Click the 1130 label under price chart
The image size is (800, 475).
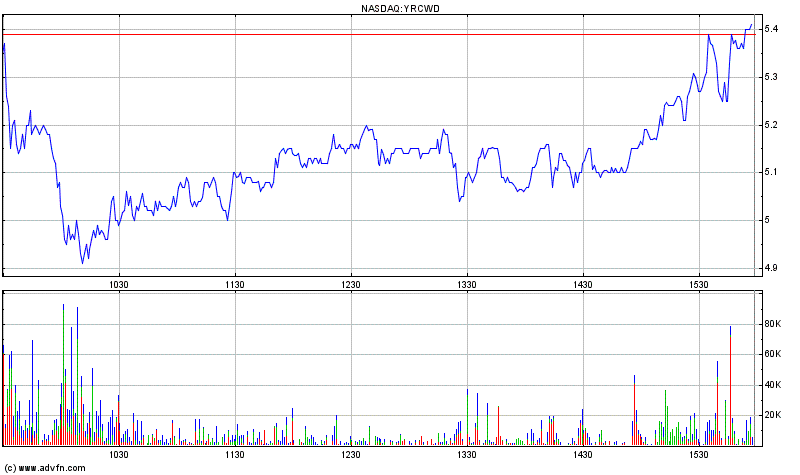pos(235,285)
